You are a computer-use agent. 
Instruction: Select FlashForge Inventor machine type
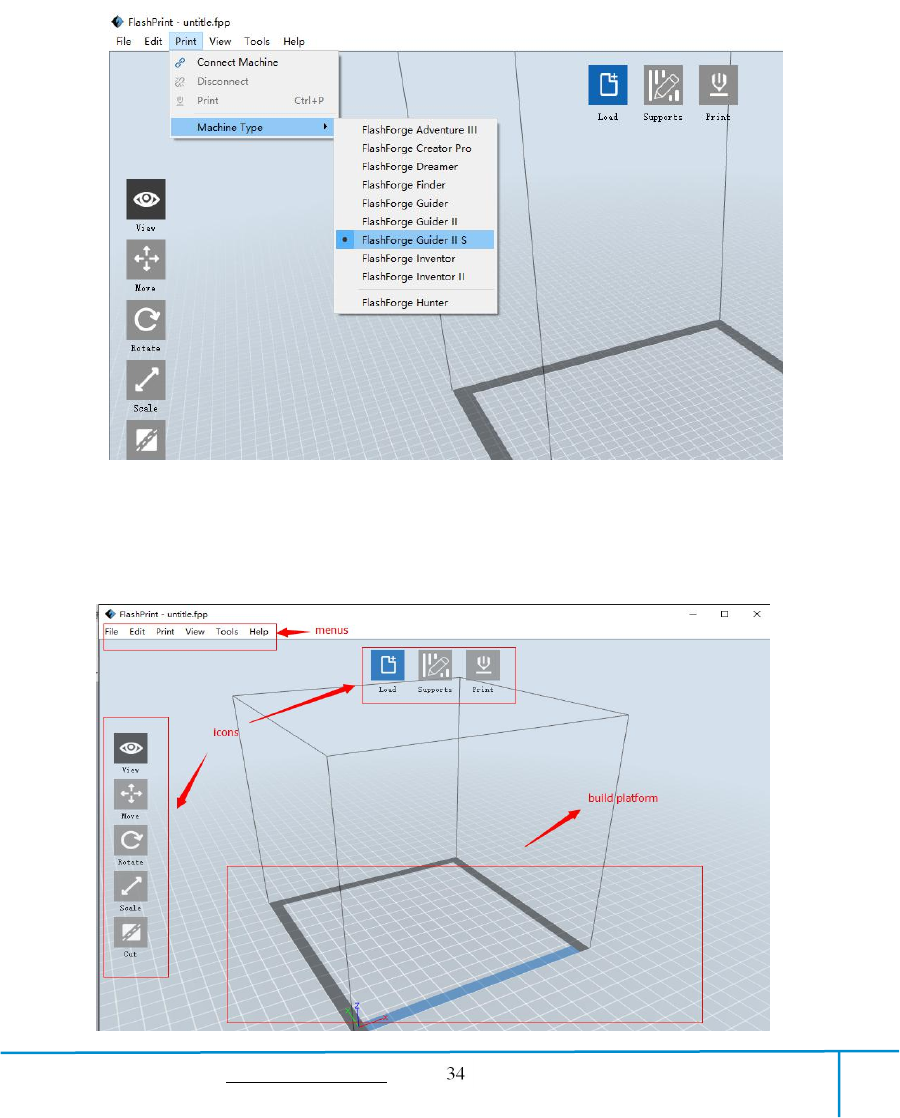(415, 258)
